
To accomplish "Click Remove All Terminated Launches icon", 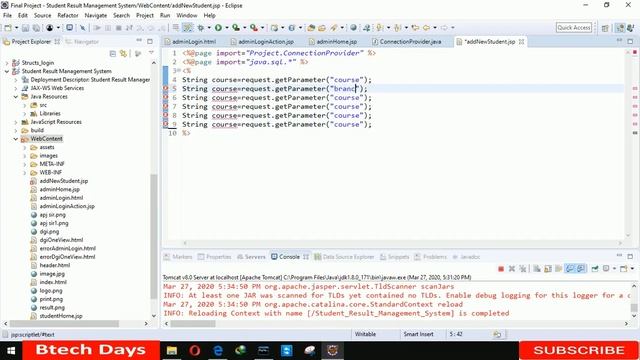I will pos(522,269).
